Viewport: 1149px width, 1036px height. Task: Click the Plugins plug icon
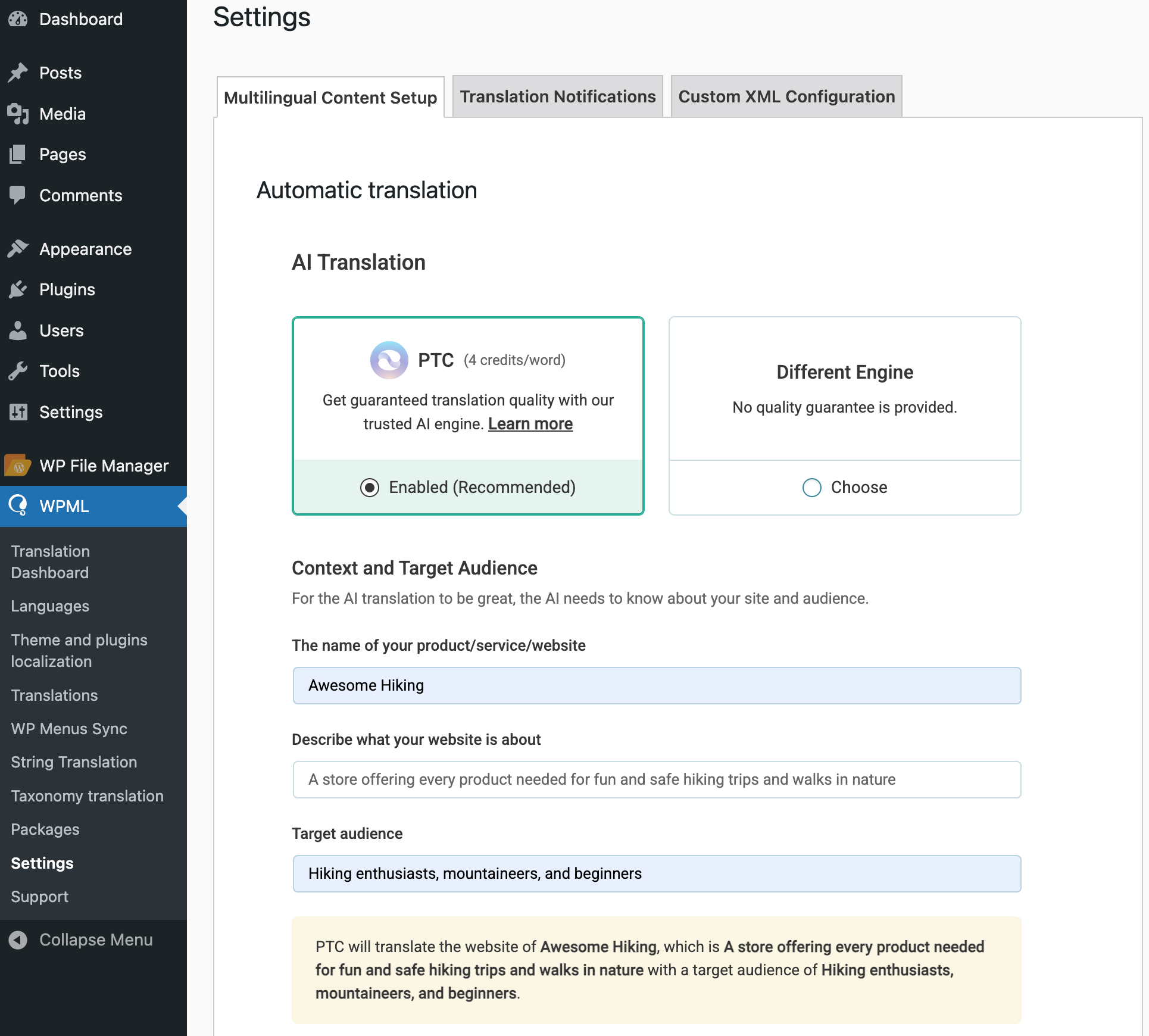click(x=18, y=289)
